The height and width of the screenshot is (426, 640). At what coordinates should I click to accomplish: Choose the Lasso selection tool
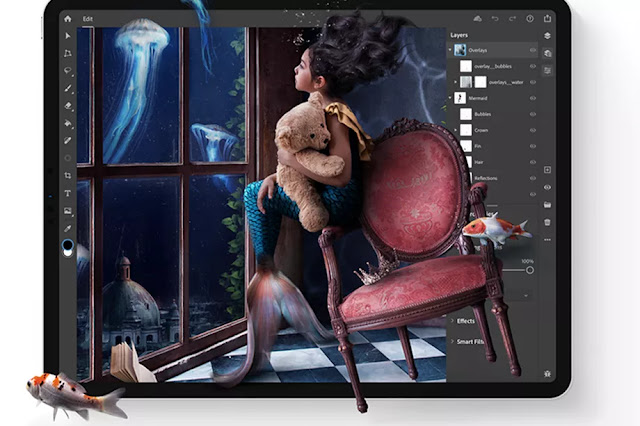pyautogui.click(x=68, y=70)
